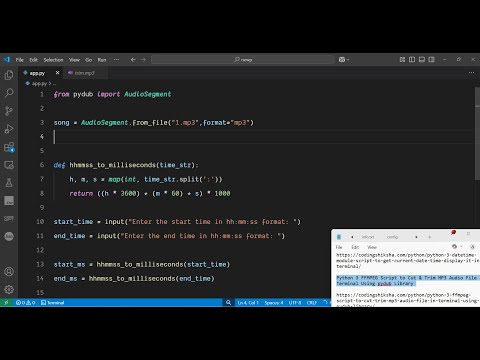Open Notepad settings gear icon
The height and width of the screenshot is (360, 480).
click(472, 247)
